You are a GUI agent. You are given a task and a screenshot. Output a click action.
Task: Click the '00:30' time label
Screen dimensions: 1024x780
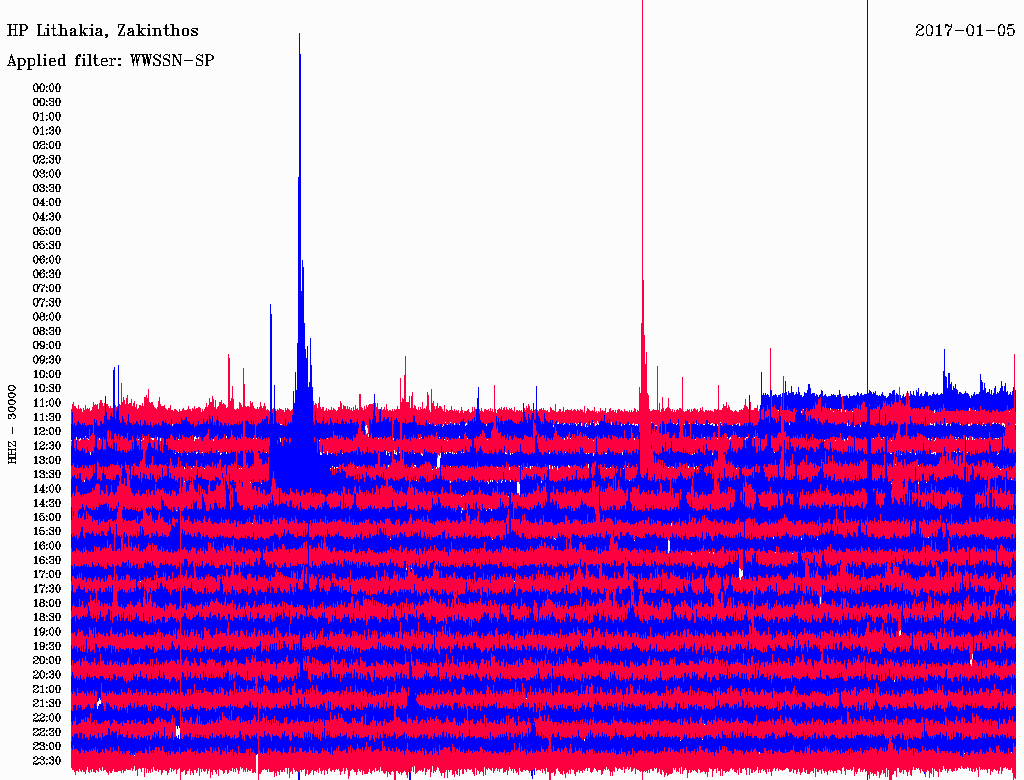(47, 103)
